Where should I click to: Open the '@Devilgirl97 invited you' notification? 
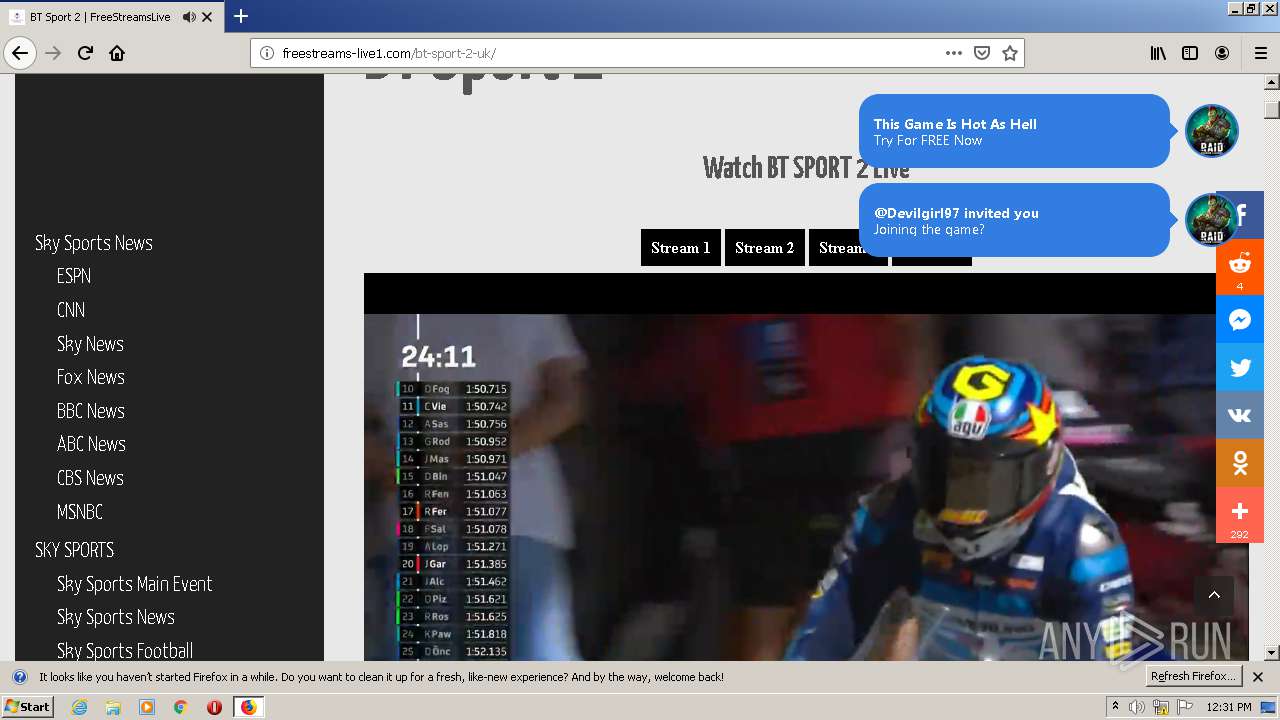[x=1014, y=220]
